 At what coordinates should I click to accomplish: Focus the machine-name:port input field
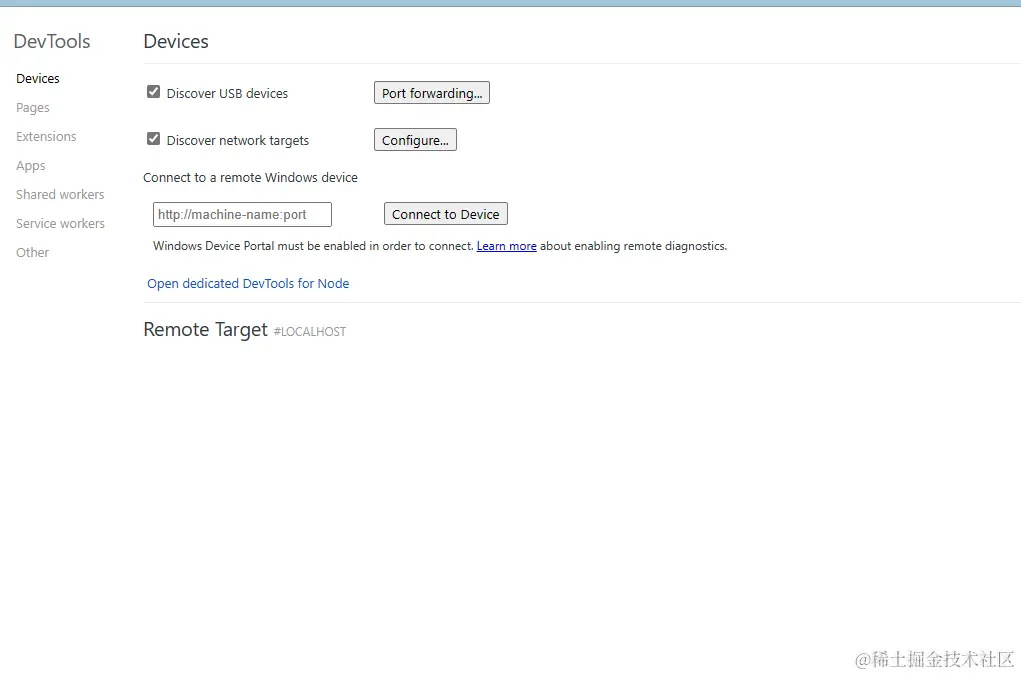pyautogui.click(x=242, y=214)
